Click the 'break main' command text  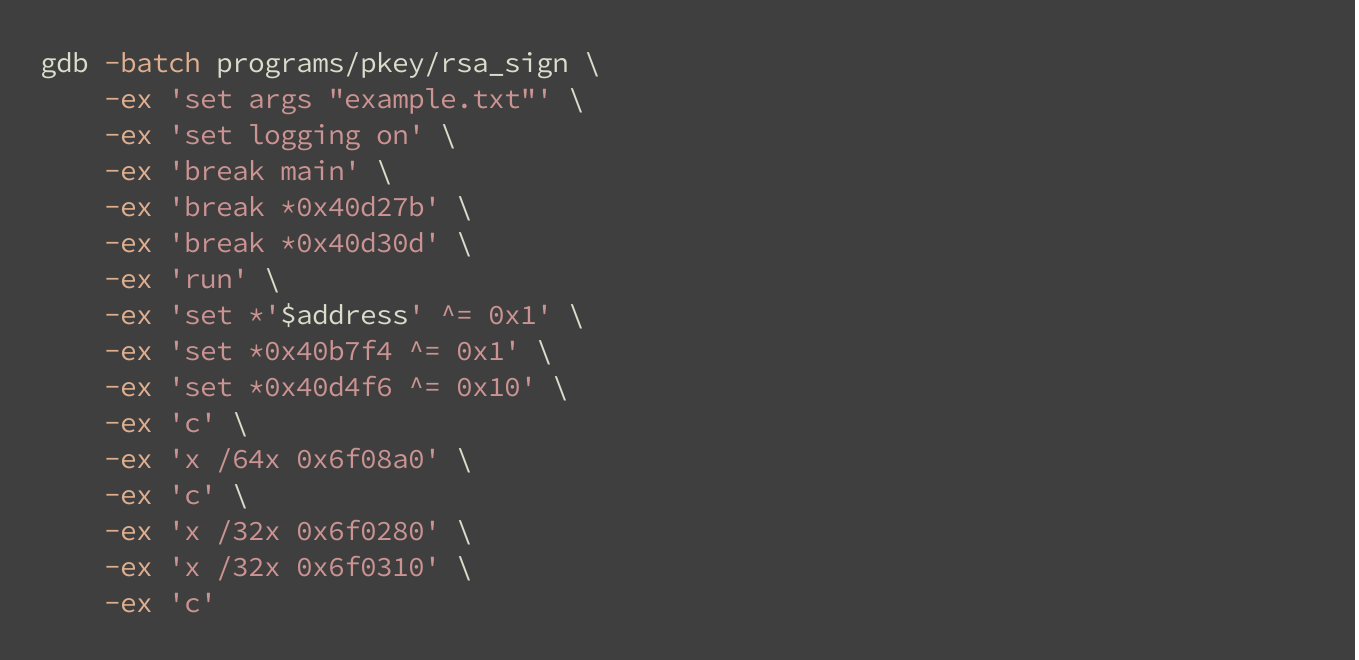click(x=265, y=172)
